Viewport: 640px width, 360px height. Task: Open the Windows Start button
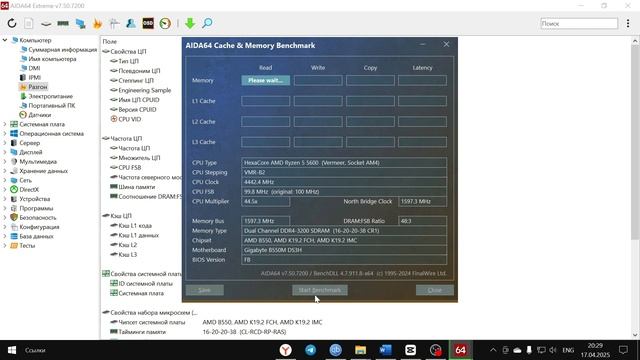pos(12,350)
